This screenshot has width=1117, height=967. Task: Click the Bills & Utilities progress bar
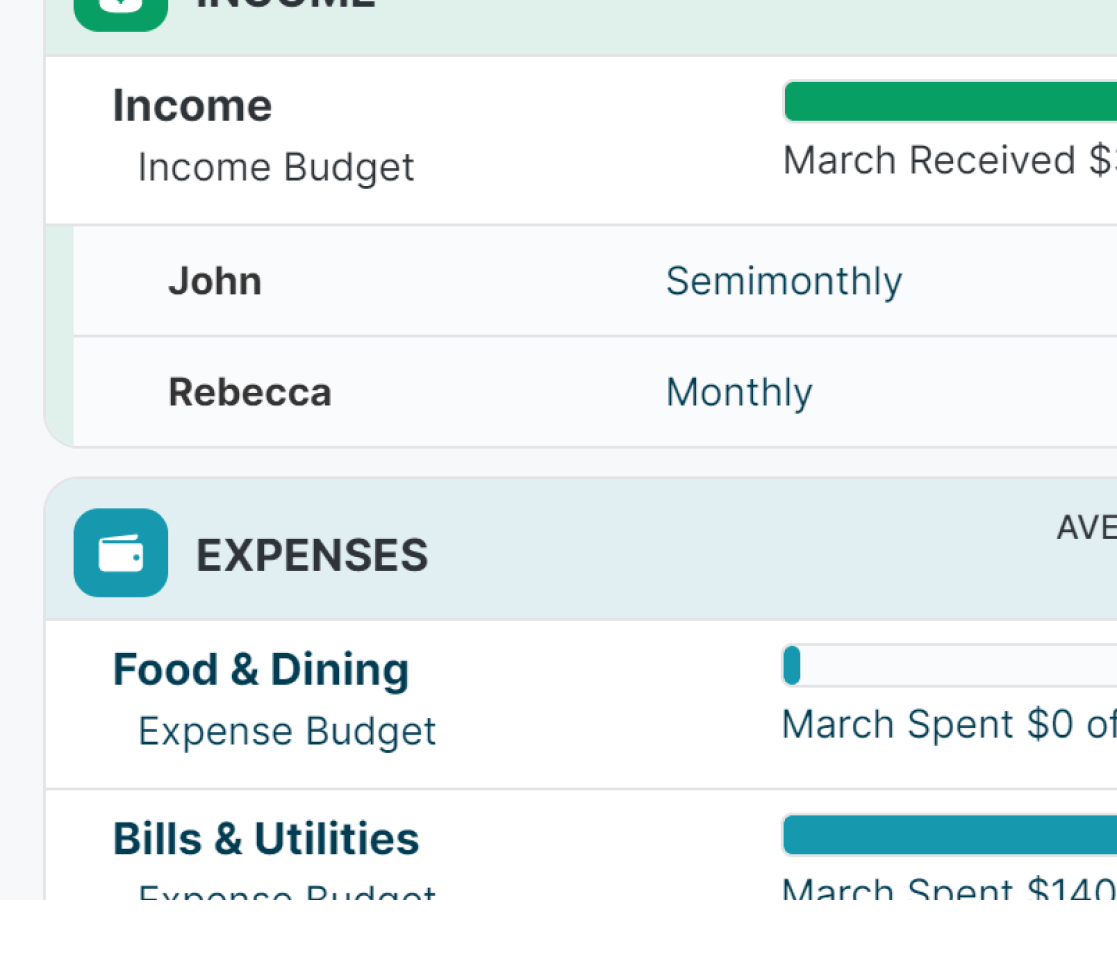[950, 835]
